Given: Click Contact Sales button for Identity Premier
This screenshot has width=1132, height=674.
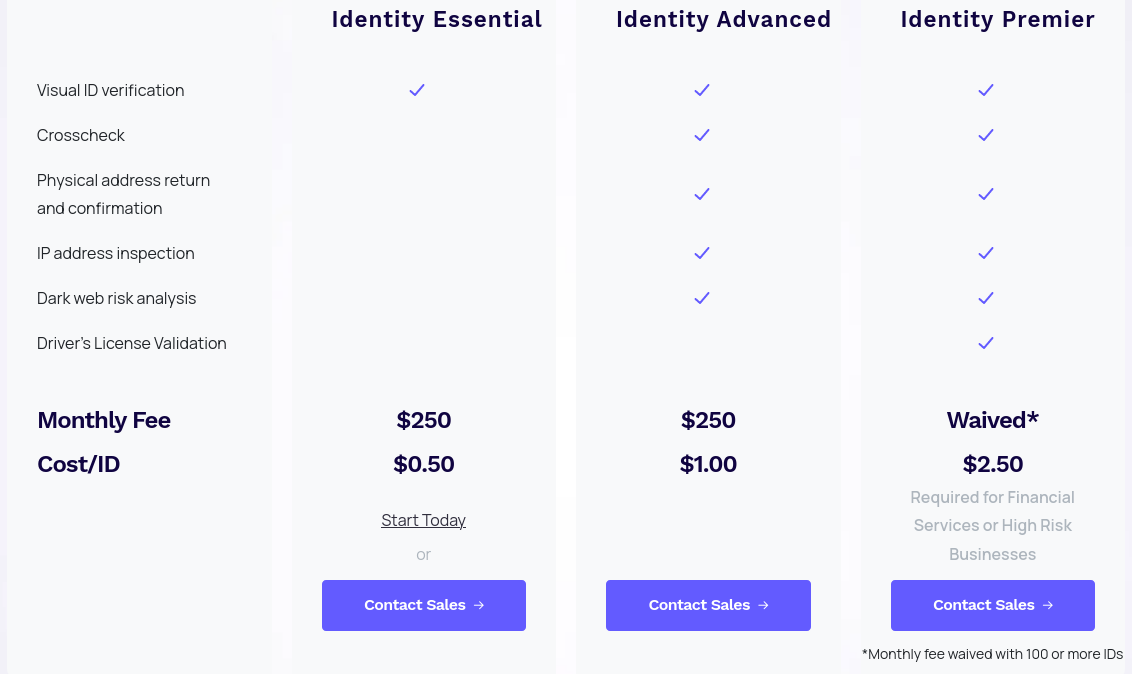Looking at the screenshot, I should [993, 605].
